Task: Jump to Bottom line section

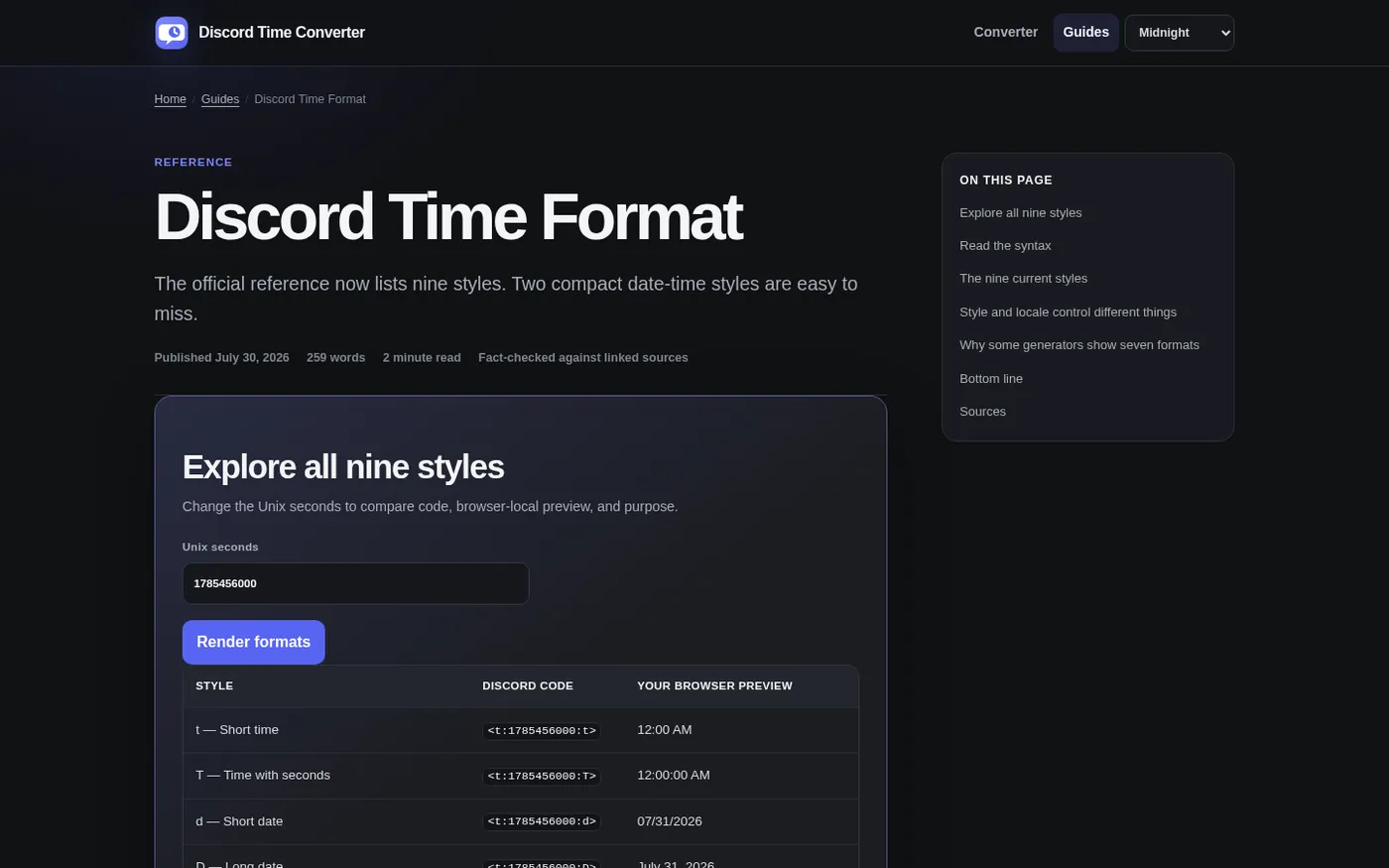Action: tap(991, 379)
